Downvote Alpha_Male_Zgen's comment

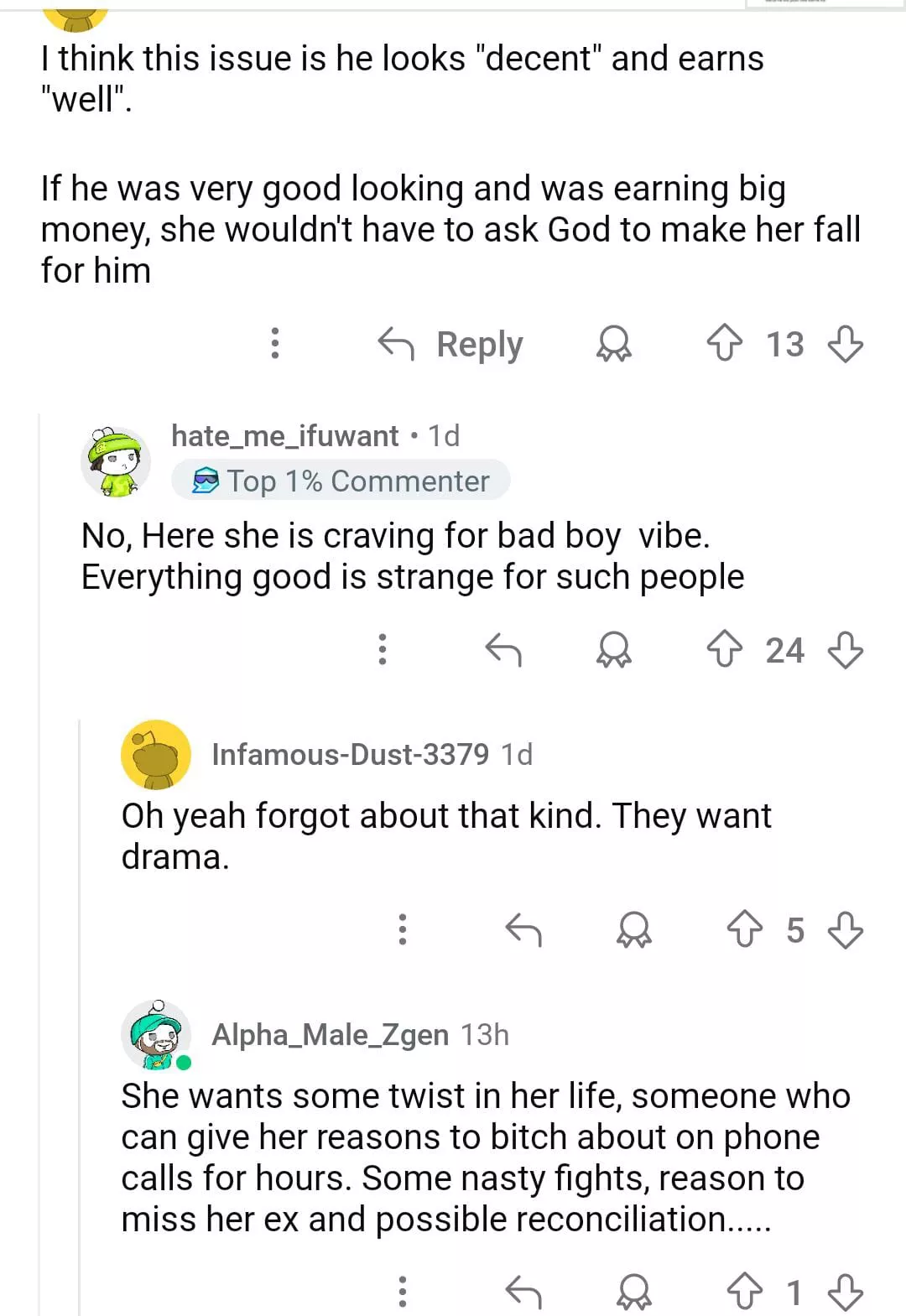pyautogui.click(x=845, y=1293)
